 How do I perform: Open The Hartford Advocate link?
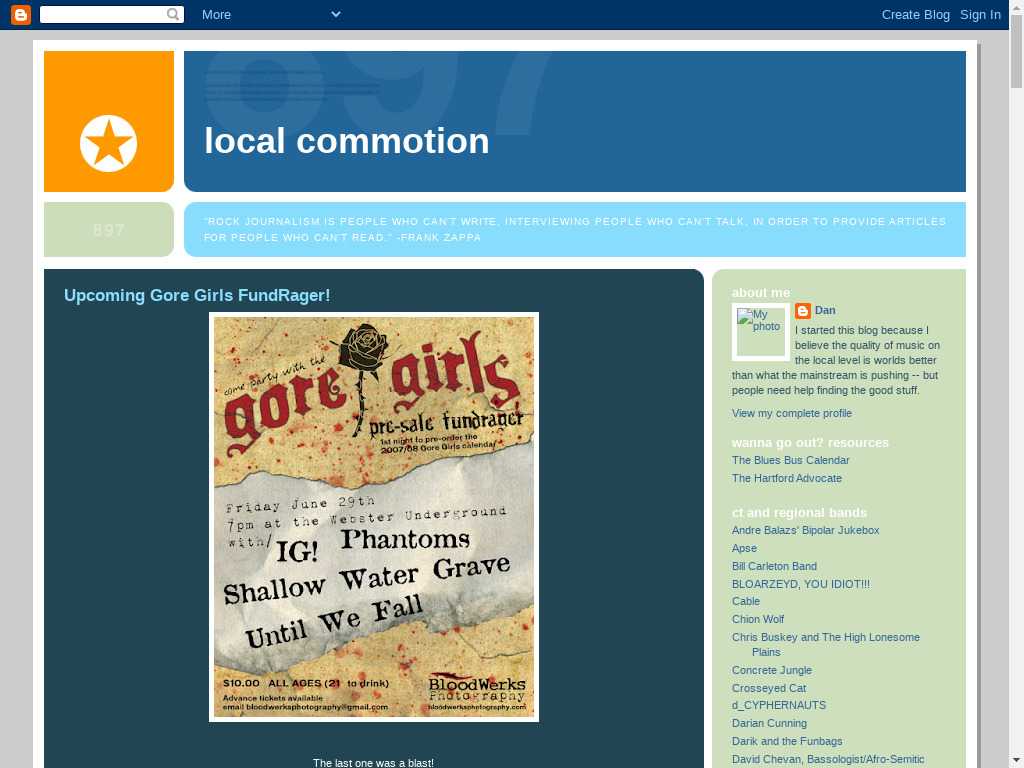[x=786, y=479]
